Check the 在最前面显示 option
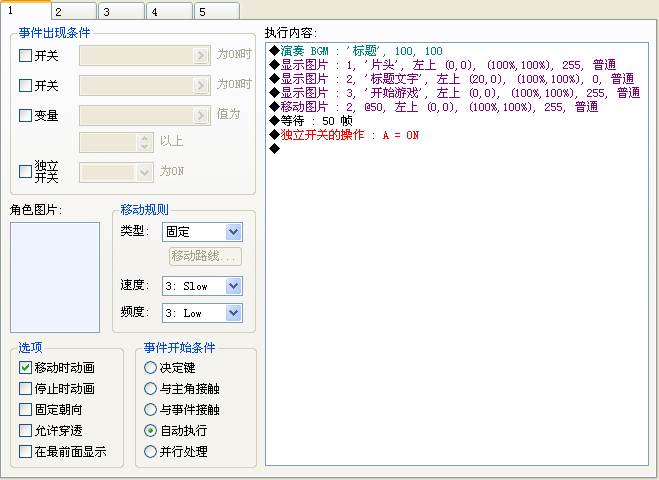The height and width of the screenshot is (480, 659). pos(25,451)
